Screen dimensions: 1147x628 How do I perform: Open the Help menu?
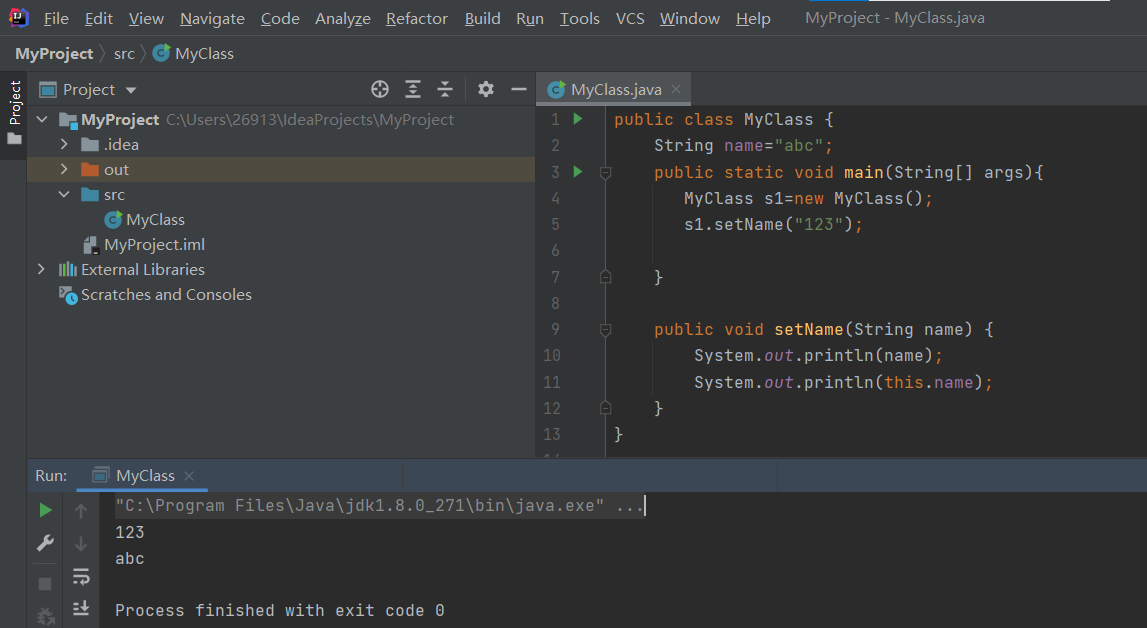(x=753, y=19)
